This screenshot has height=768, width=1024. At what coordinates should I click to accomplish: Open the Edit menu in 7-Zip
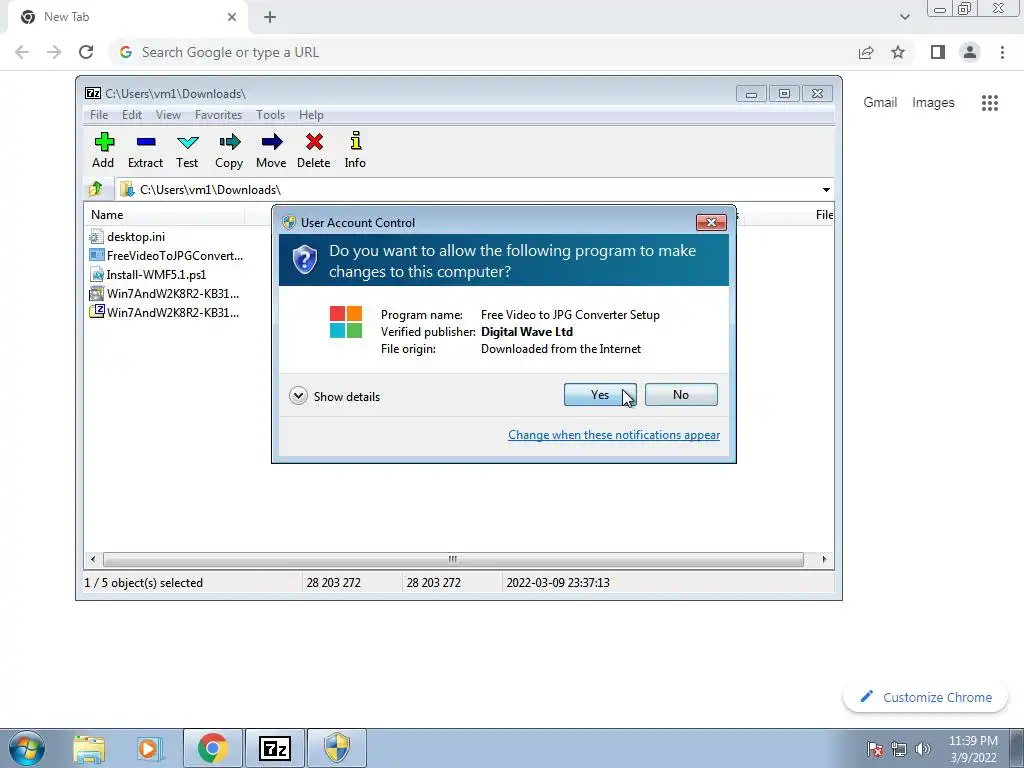pyautogui.click(x=131, y=115)
